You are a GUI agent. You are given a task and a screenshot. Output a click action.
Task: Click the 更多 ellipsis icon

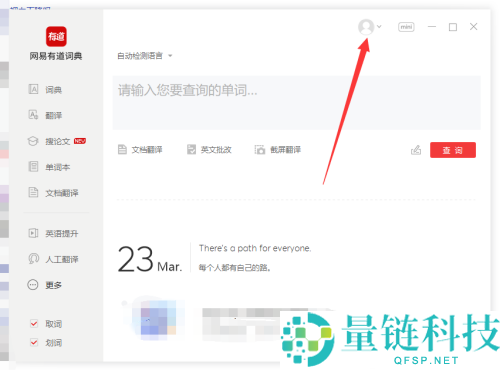[x=33, y=285]
